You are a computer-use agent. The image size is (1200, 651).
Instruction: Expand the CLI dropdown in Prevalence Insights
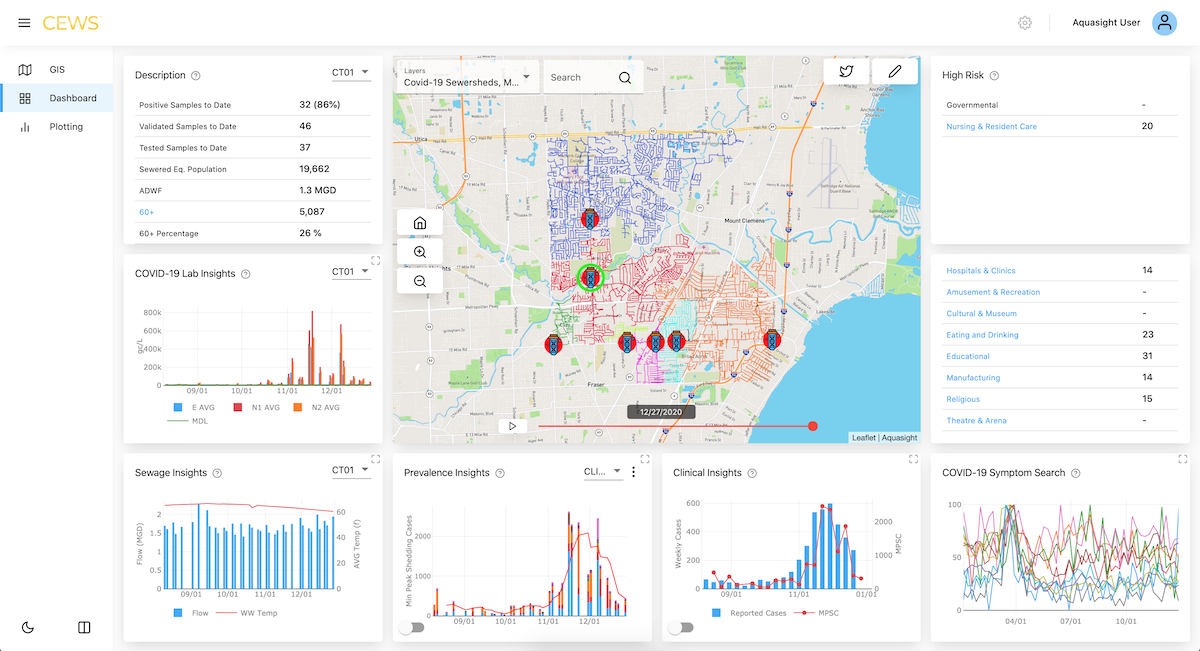point(604,471)
